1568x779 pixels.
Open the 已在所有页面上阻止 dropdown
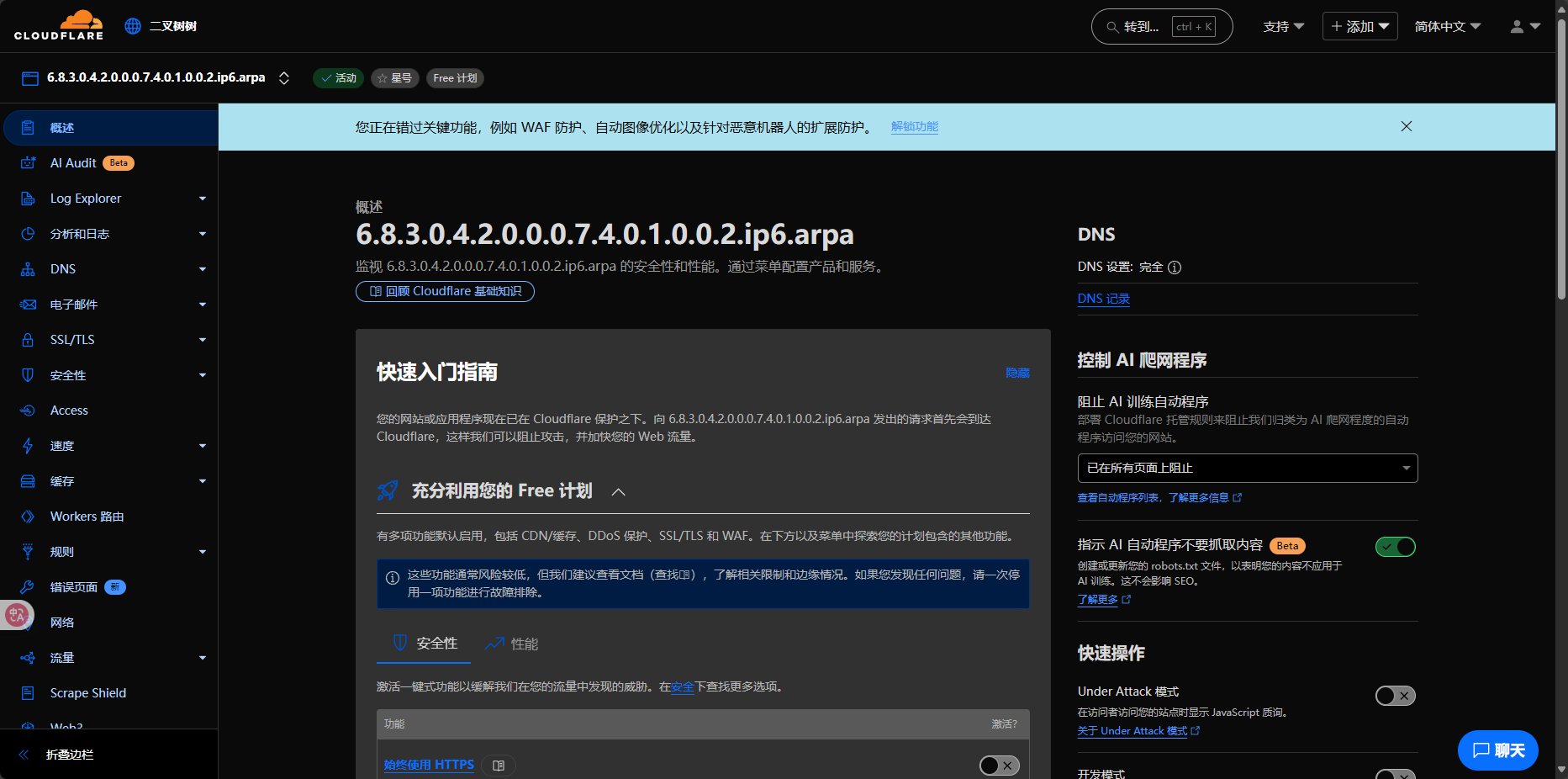[x=1247, y=468]
